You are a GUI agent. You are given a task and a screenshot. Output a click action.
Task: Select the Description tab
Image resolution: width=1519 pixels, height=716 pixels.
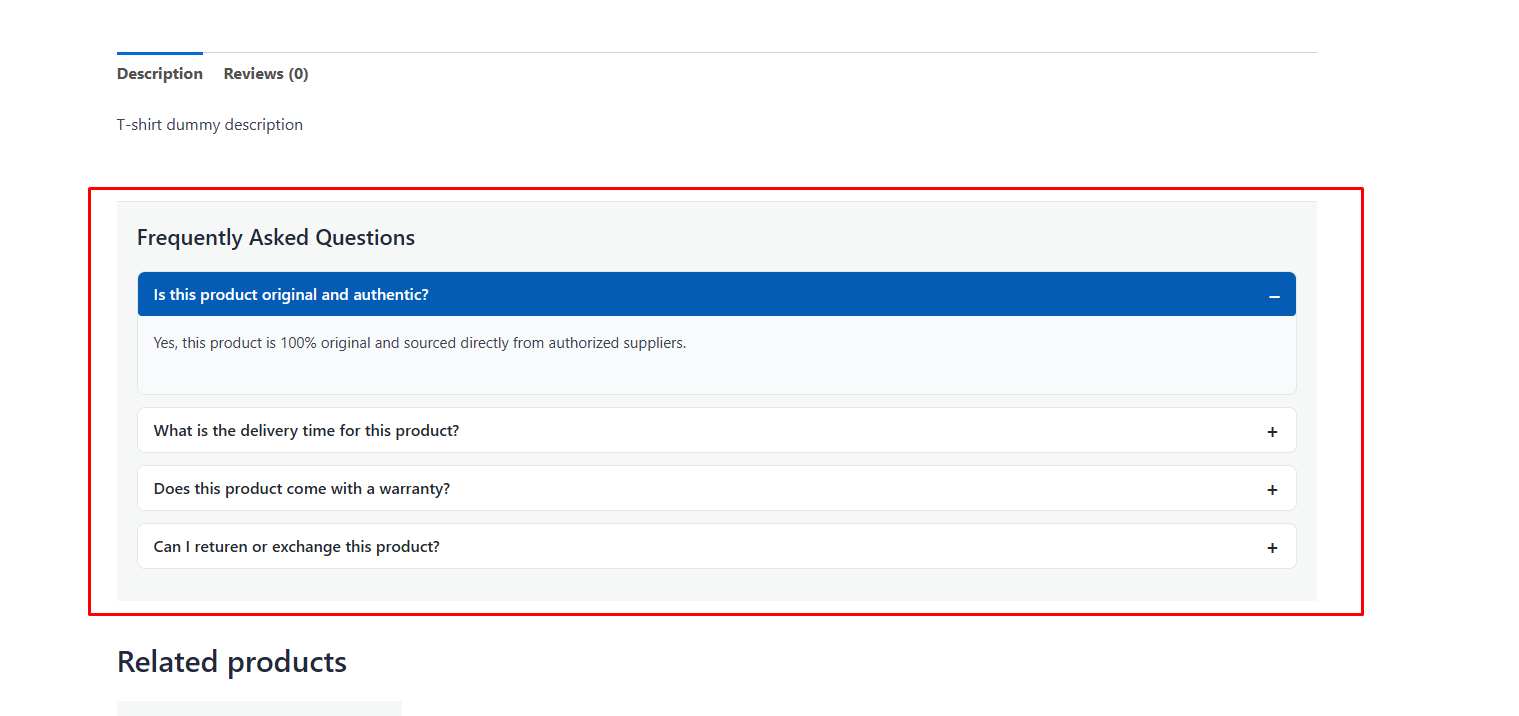click(159, 73)
